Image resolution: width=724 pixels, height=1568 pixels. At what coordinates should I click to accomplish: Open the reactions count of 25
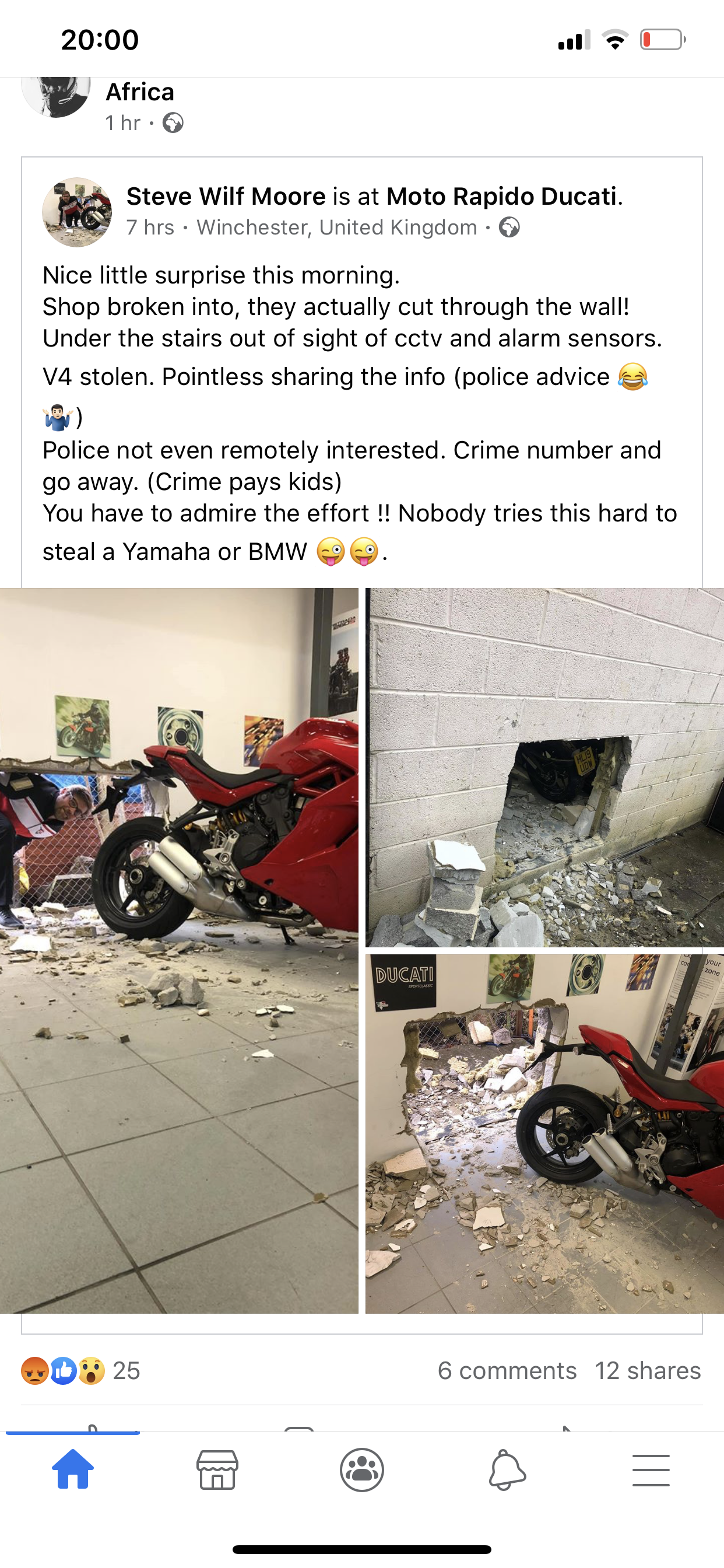pos(126,1371)
